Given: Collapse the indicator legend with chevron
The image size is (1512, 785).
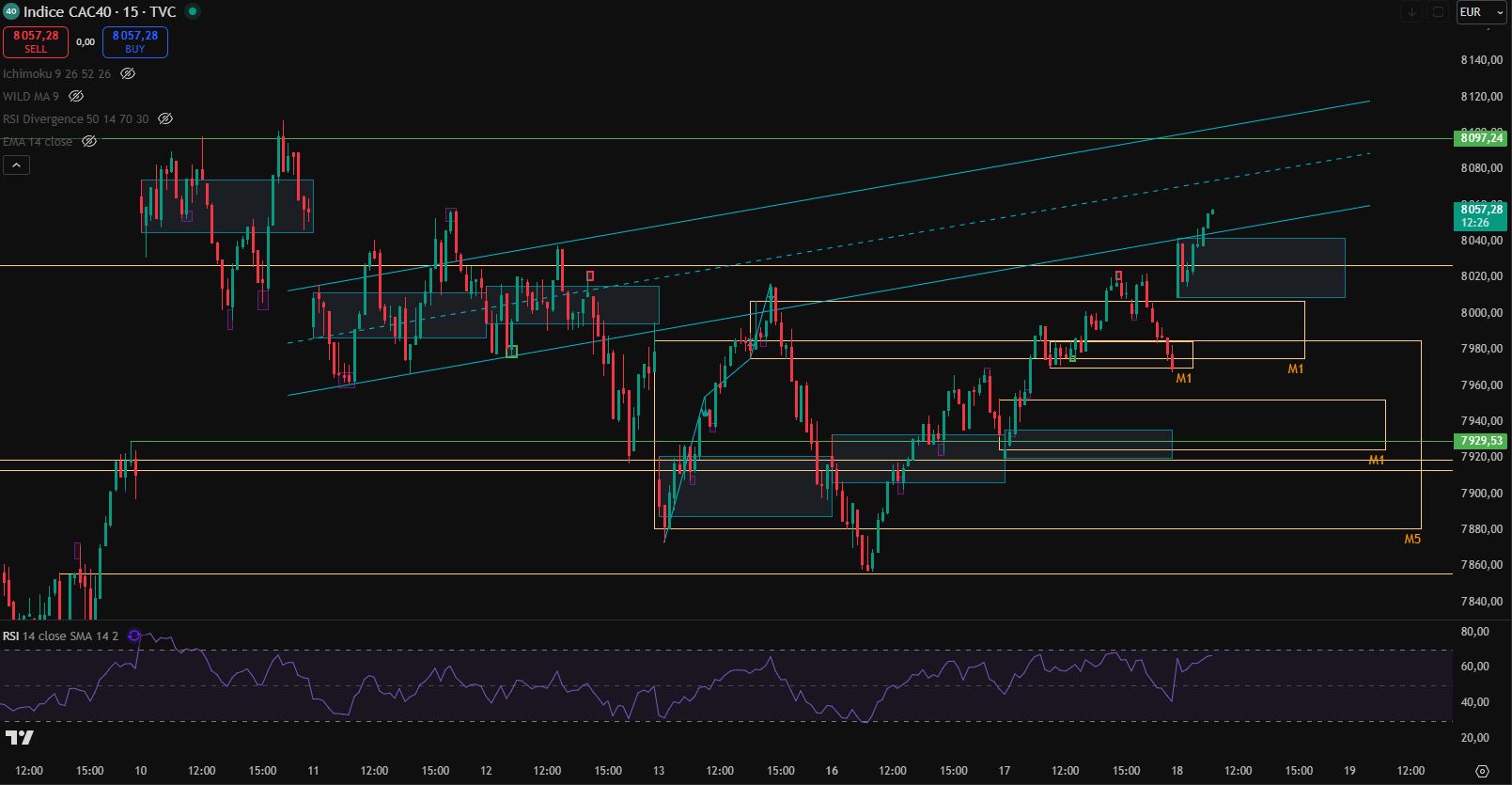Looking at the screenshot, I should pos(16,165).
